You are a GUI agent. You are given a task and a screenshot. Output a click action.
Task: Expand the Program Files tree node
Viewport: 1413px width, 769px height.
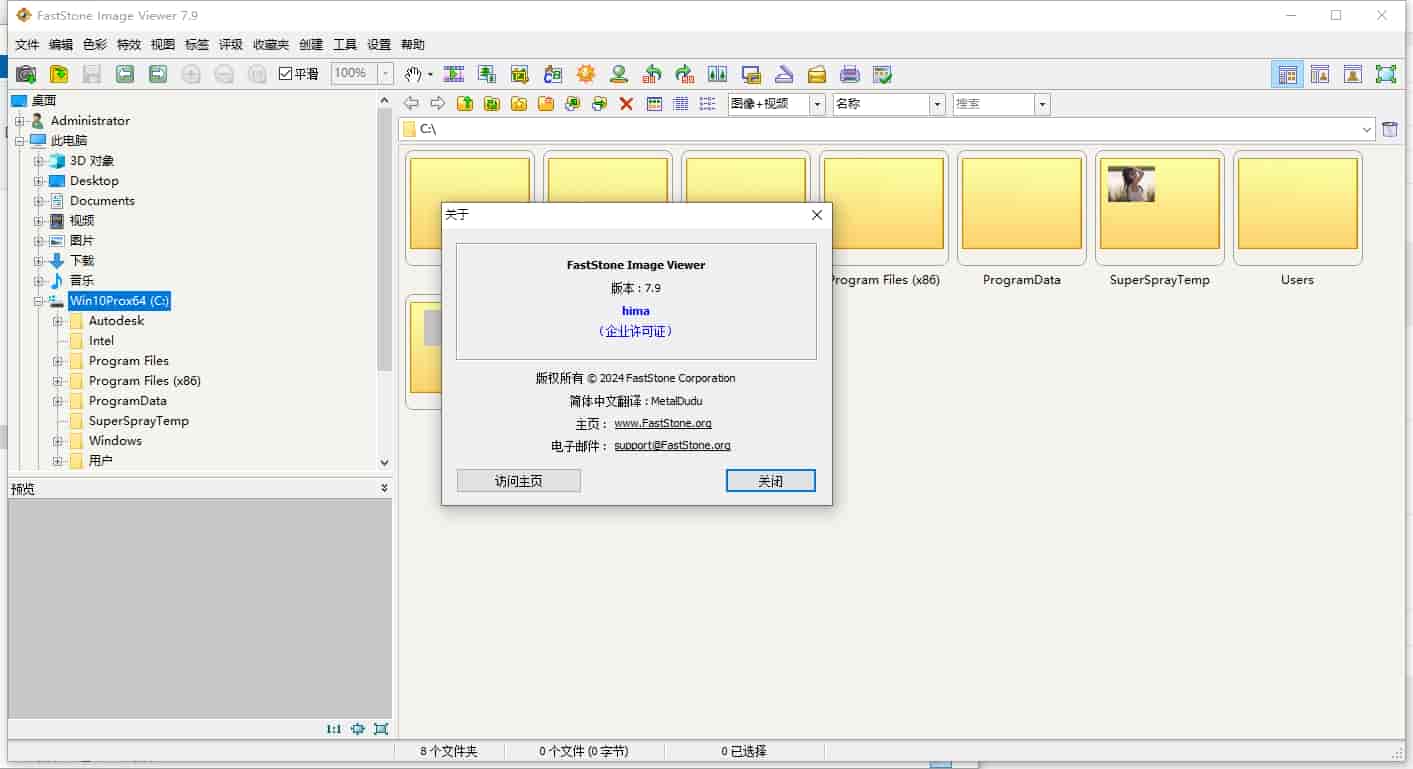(x=58, y=361)
